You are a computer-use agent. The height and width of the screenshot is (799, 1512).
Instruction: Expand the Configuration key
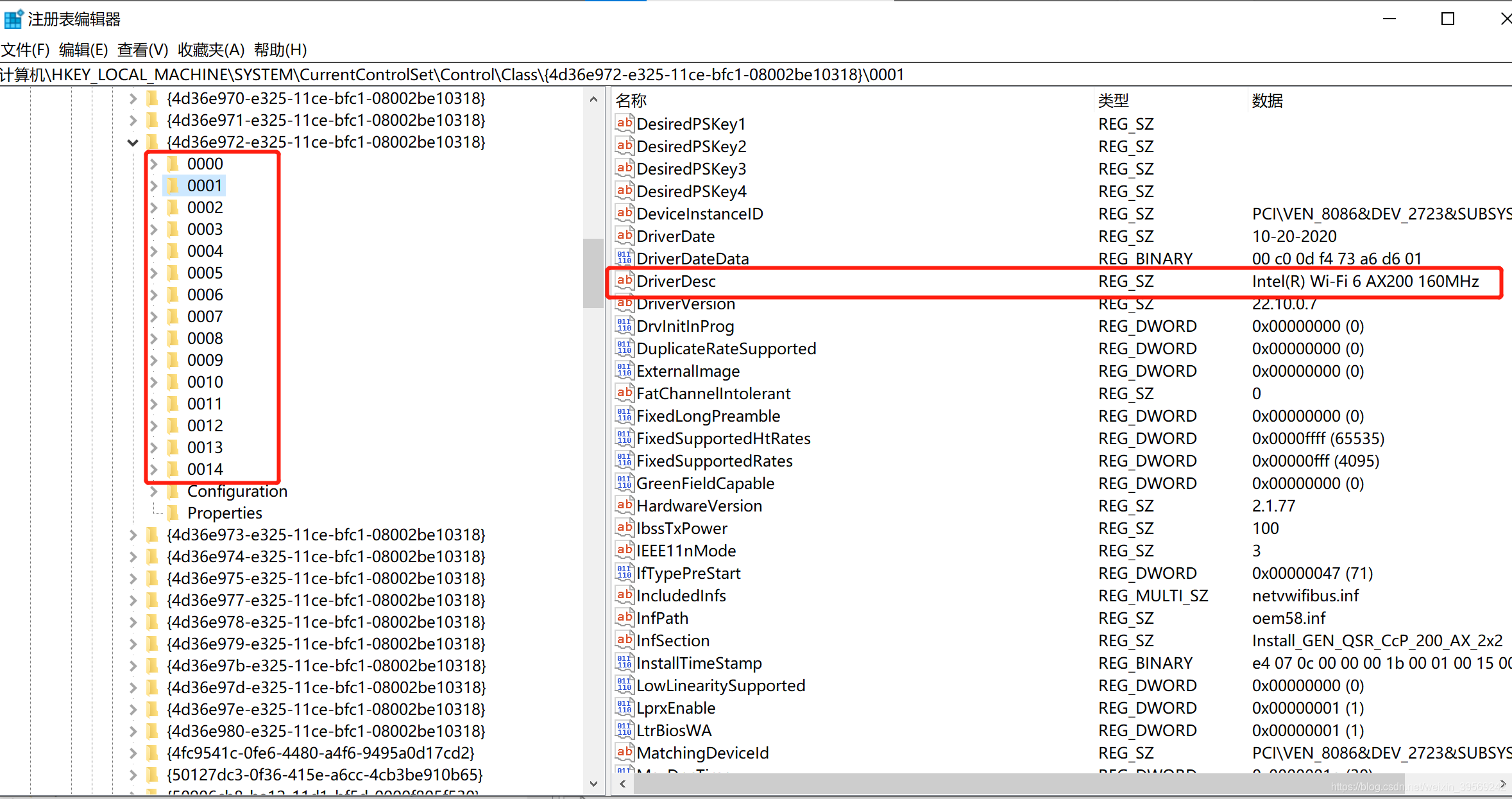[154, 491]
